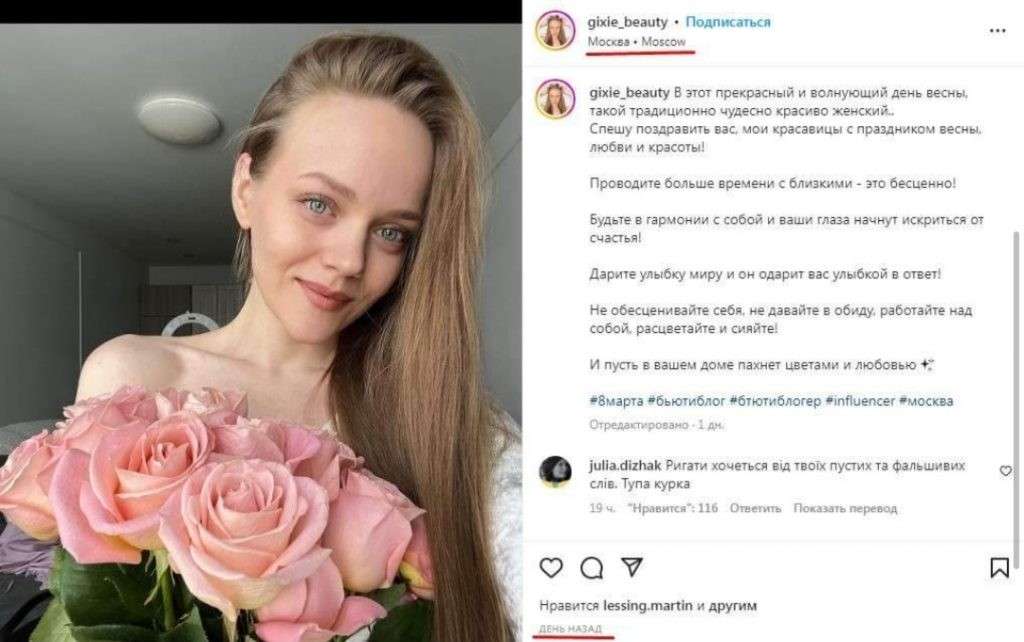The image size is (1024, 642).
Task: Open comments with the speech bubble icon
Action: [592, 568]
